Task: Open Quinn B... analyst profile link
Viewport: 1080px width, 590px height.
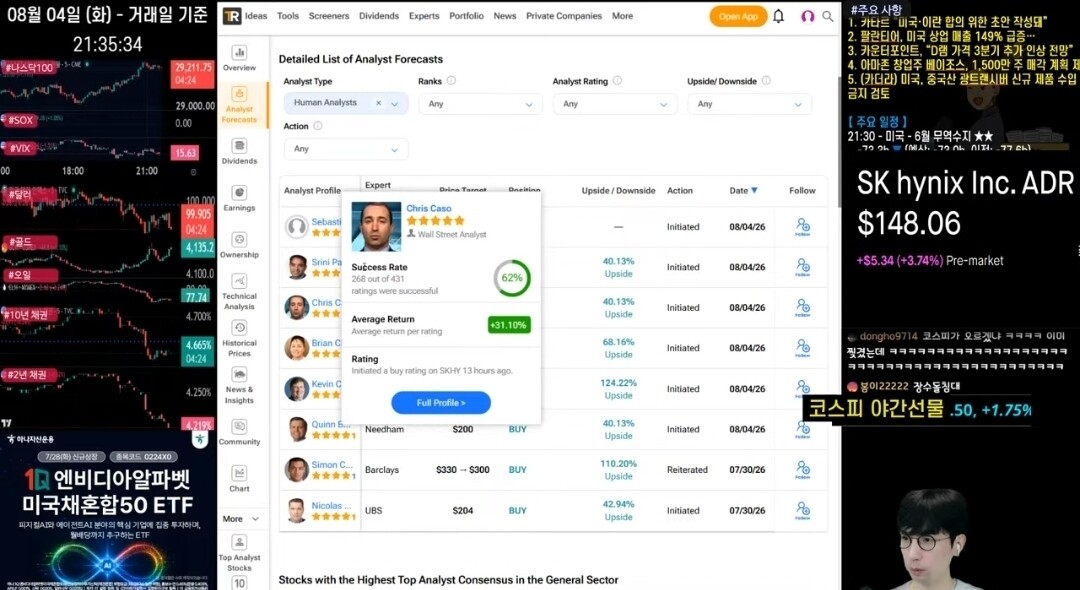Action: [x=331, y=424]
